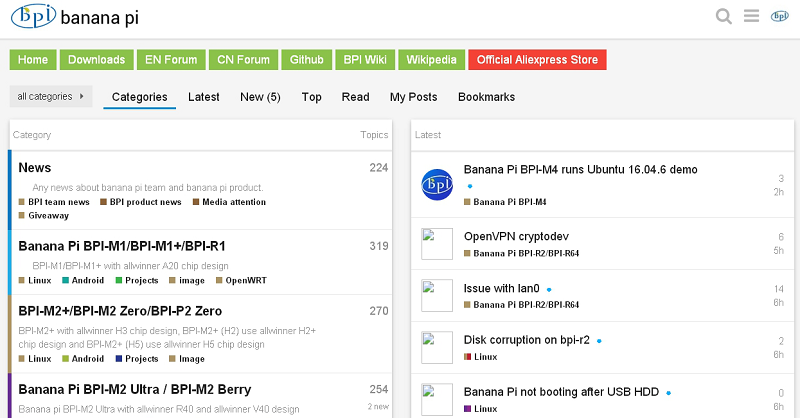Click the avatar beside Disk corruption topic
800x418 pixels.
point(437,348)
